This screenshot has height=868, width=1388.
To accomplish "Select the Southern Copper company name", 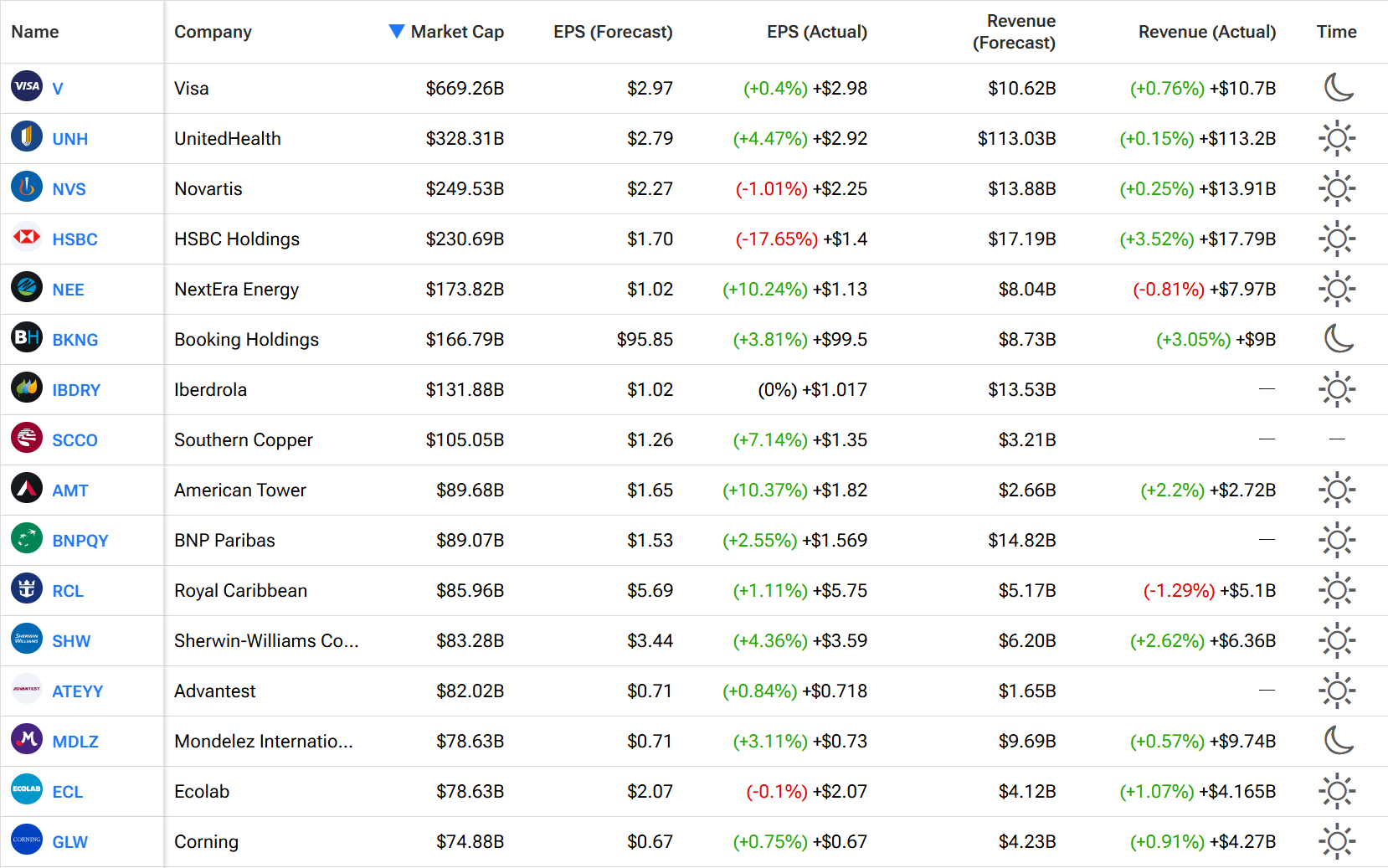I will 244,440.
